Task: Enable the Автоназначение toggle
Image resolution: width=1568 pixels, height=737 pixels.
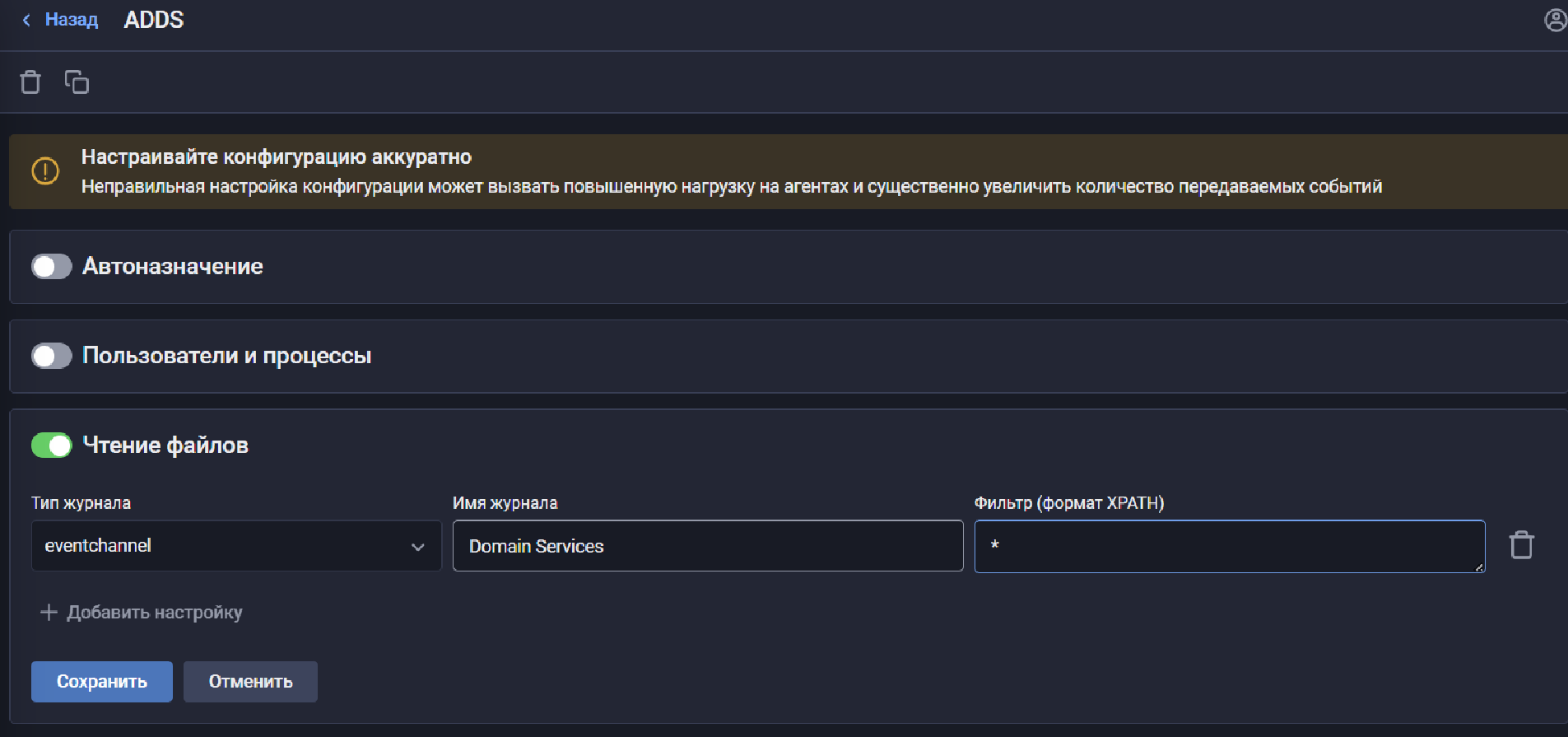Action: pos(52,267)
